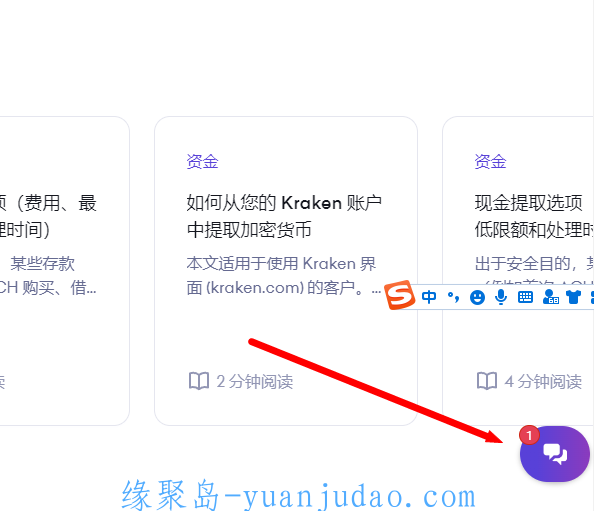The image size is (594, 511).
Task: Click the 资金 category link in right card
Action: coord(490,161)
